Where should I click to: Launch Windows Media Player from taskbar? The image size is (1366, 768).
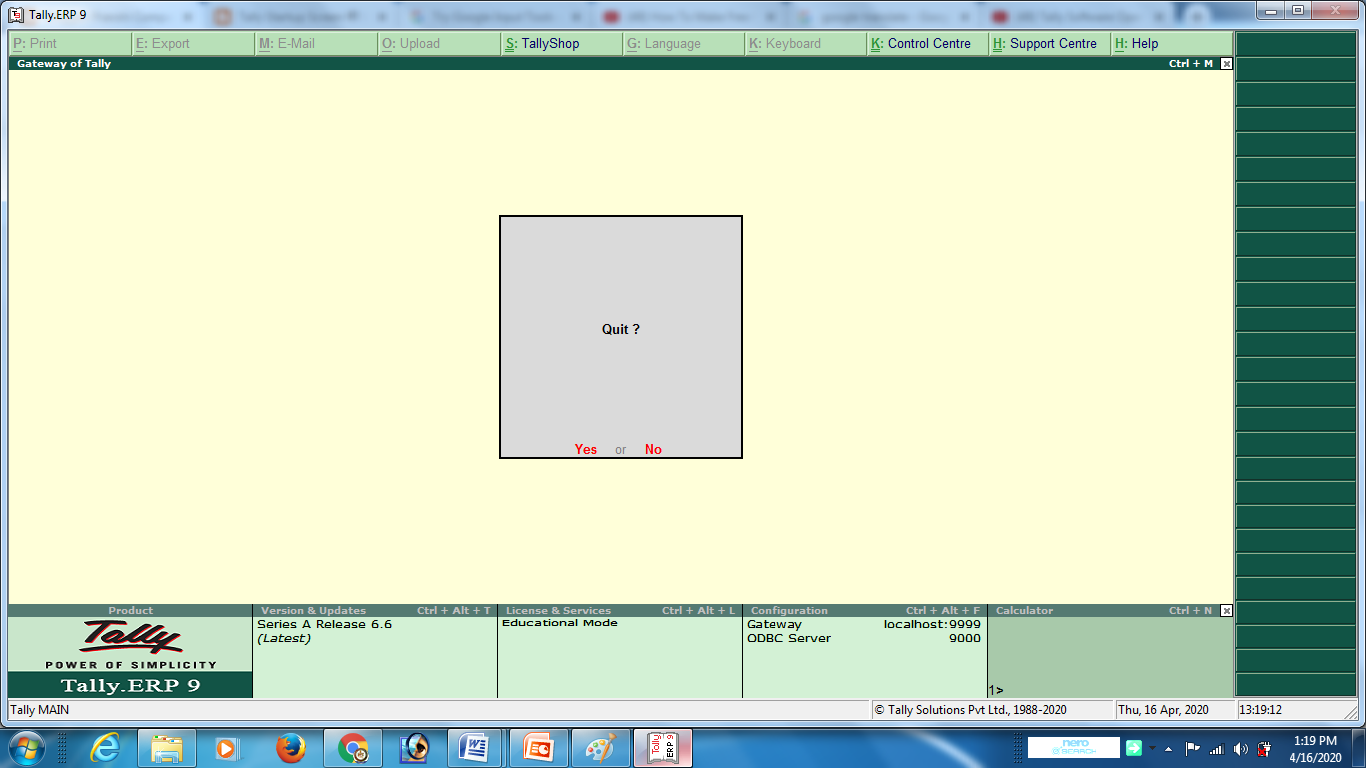(x=228, y=748)
